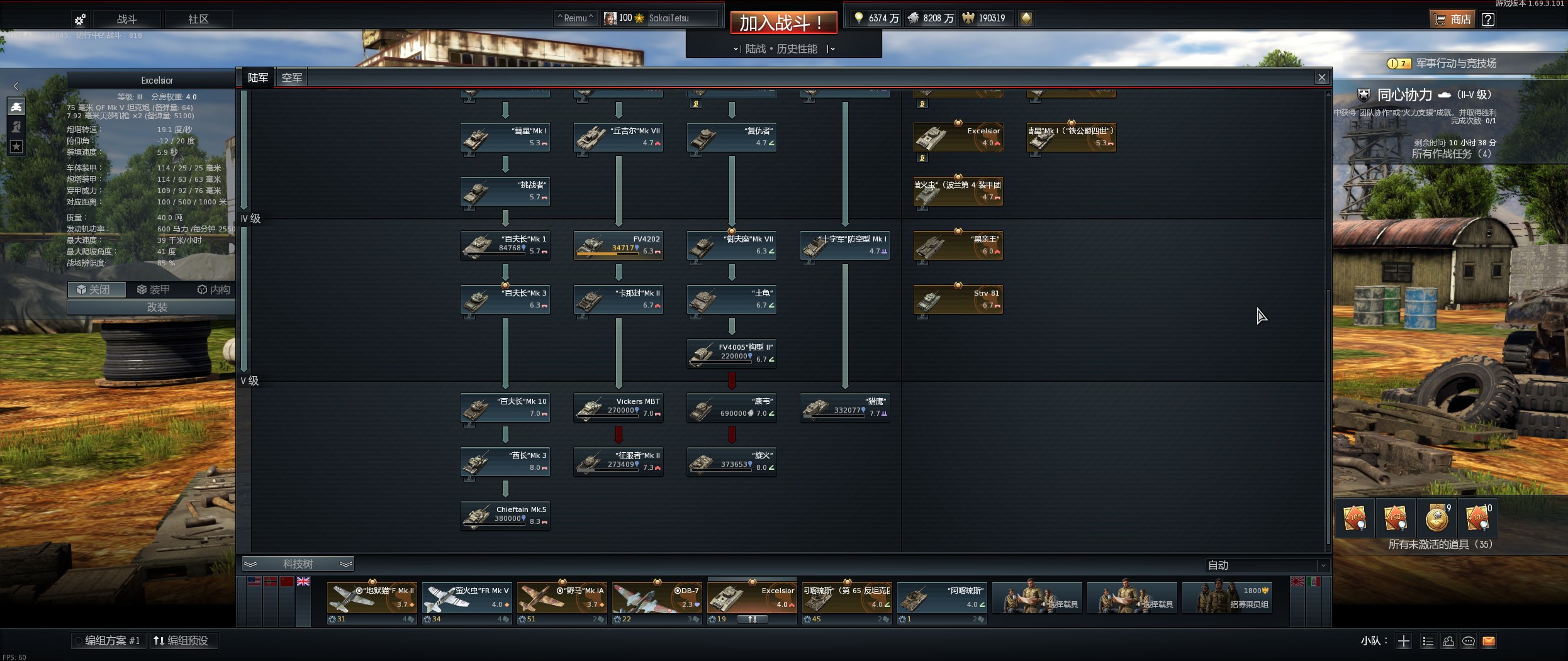Click the 改装 modifications button
Viewport: 1568px width, 661px height.
pyautogui.click(x=152, y=307)
